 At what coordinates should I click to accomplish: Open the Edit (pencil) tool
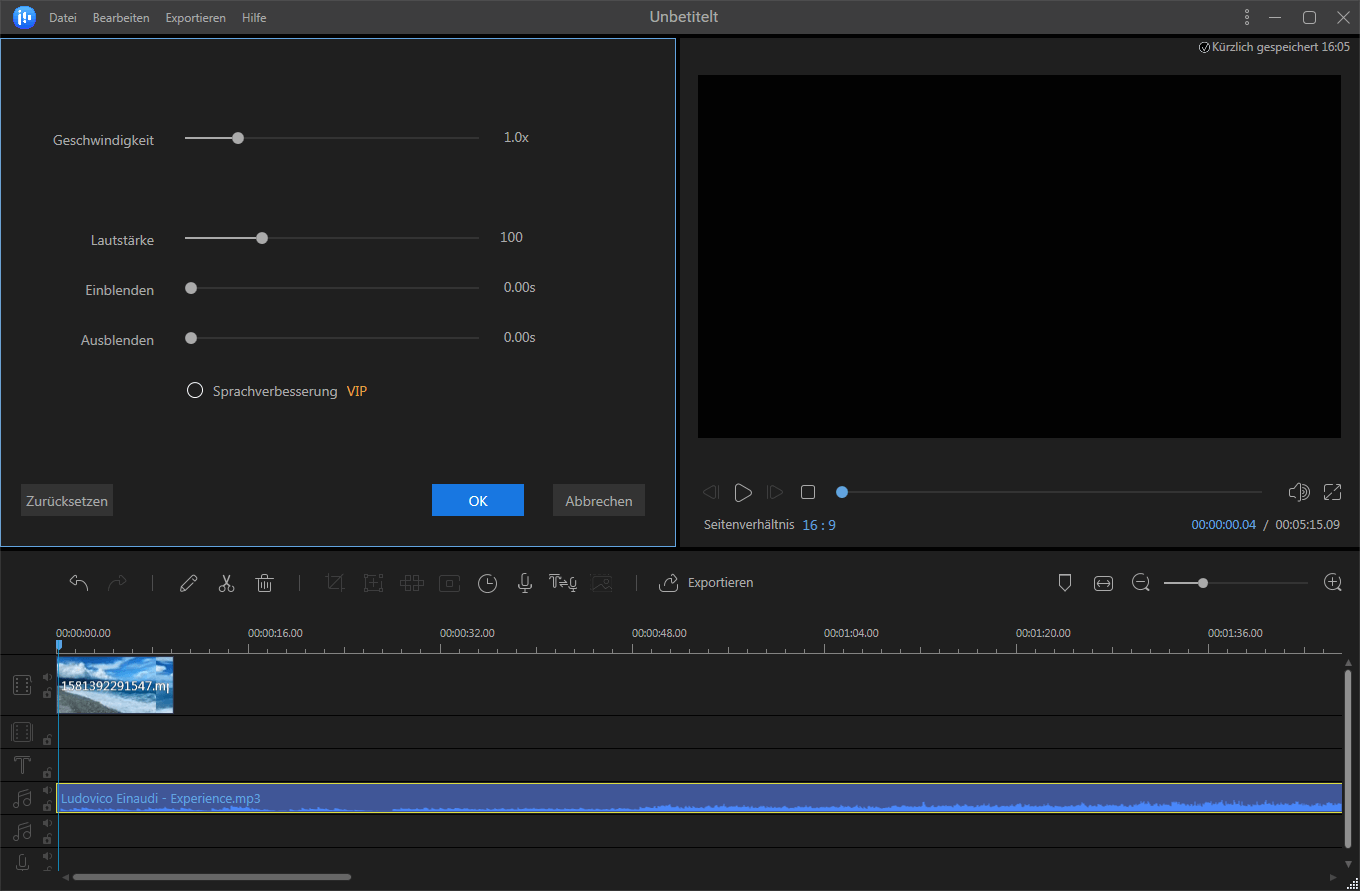click(x=188, y=582)
